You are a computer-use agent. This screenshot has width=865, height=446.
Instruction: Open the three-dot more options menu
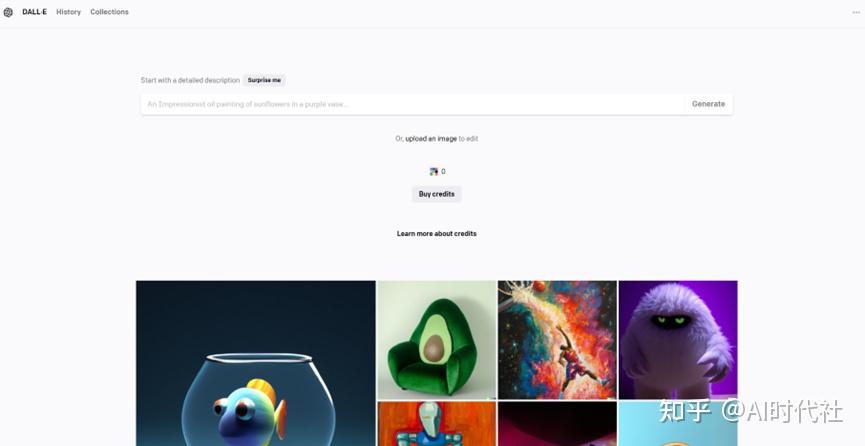point(856,13)
